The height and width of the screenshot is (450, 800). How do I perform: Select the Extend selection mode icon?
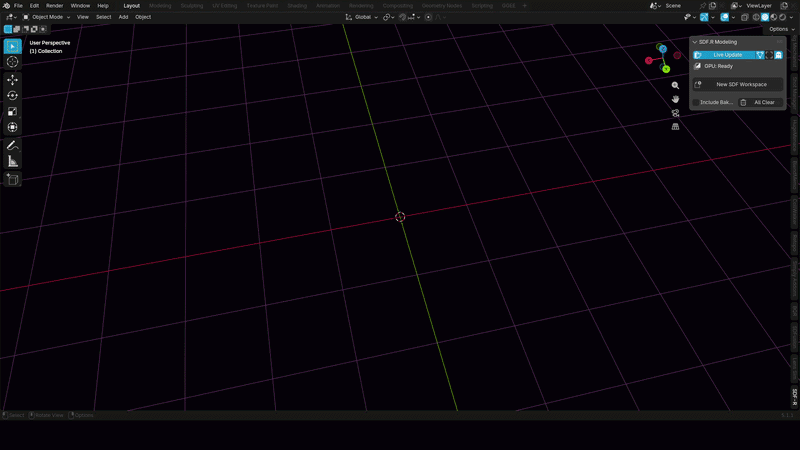pos(16,29)
